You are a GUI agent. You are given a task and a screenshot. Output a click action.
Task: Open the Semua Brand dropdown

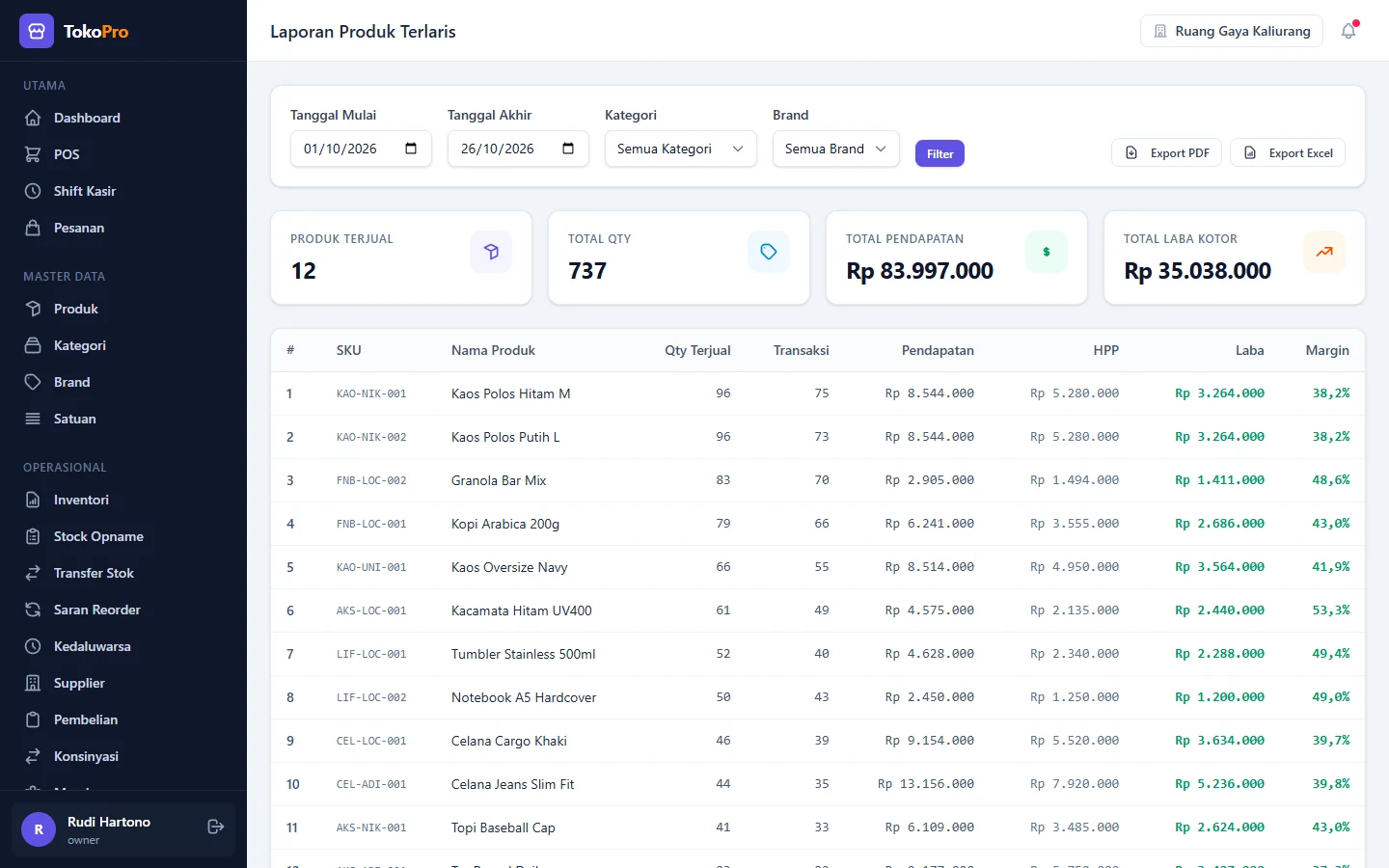pyautogui.click(x=836, y=149)
